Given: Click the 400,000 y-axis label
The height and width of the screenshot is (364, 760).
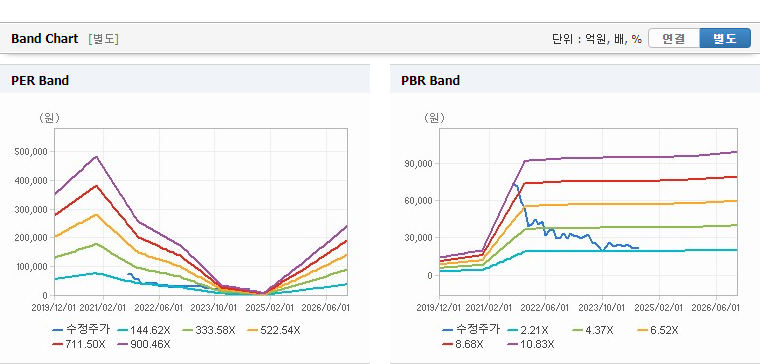Looking at the screenshot, I should click(x=32, y=180).
